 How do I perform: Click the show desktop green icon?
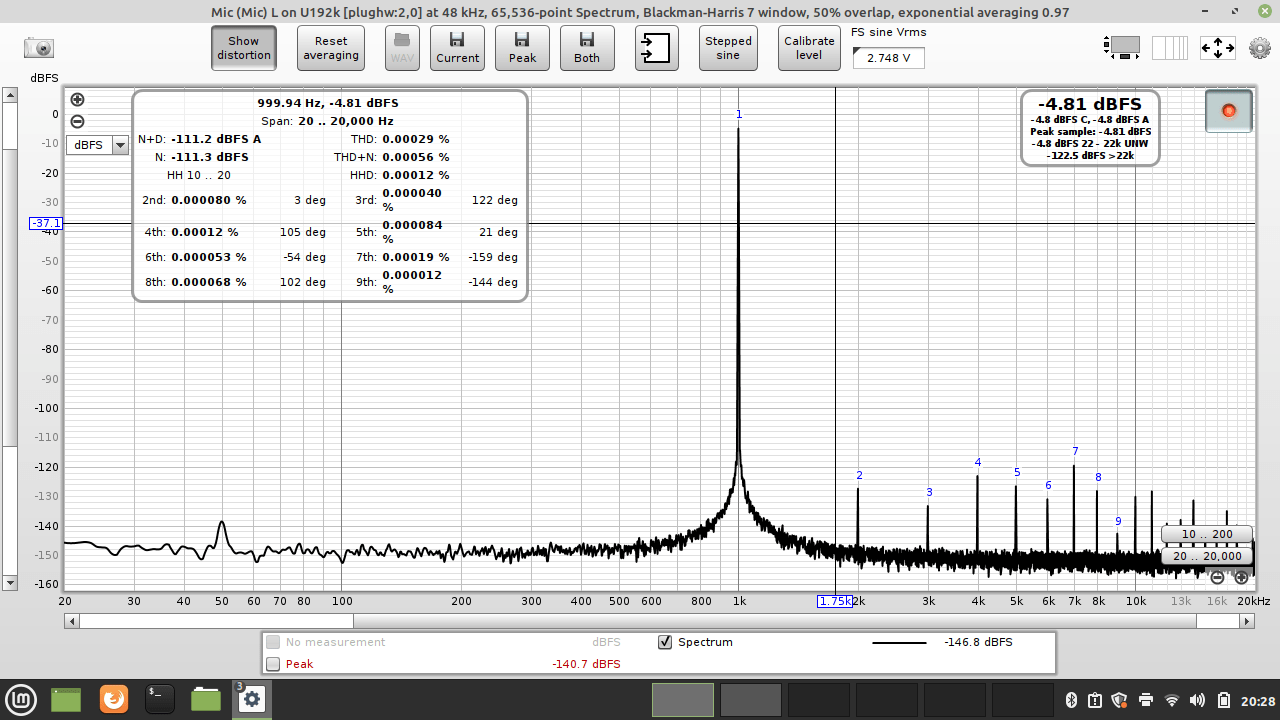(x=66, y=699)
